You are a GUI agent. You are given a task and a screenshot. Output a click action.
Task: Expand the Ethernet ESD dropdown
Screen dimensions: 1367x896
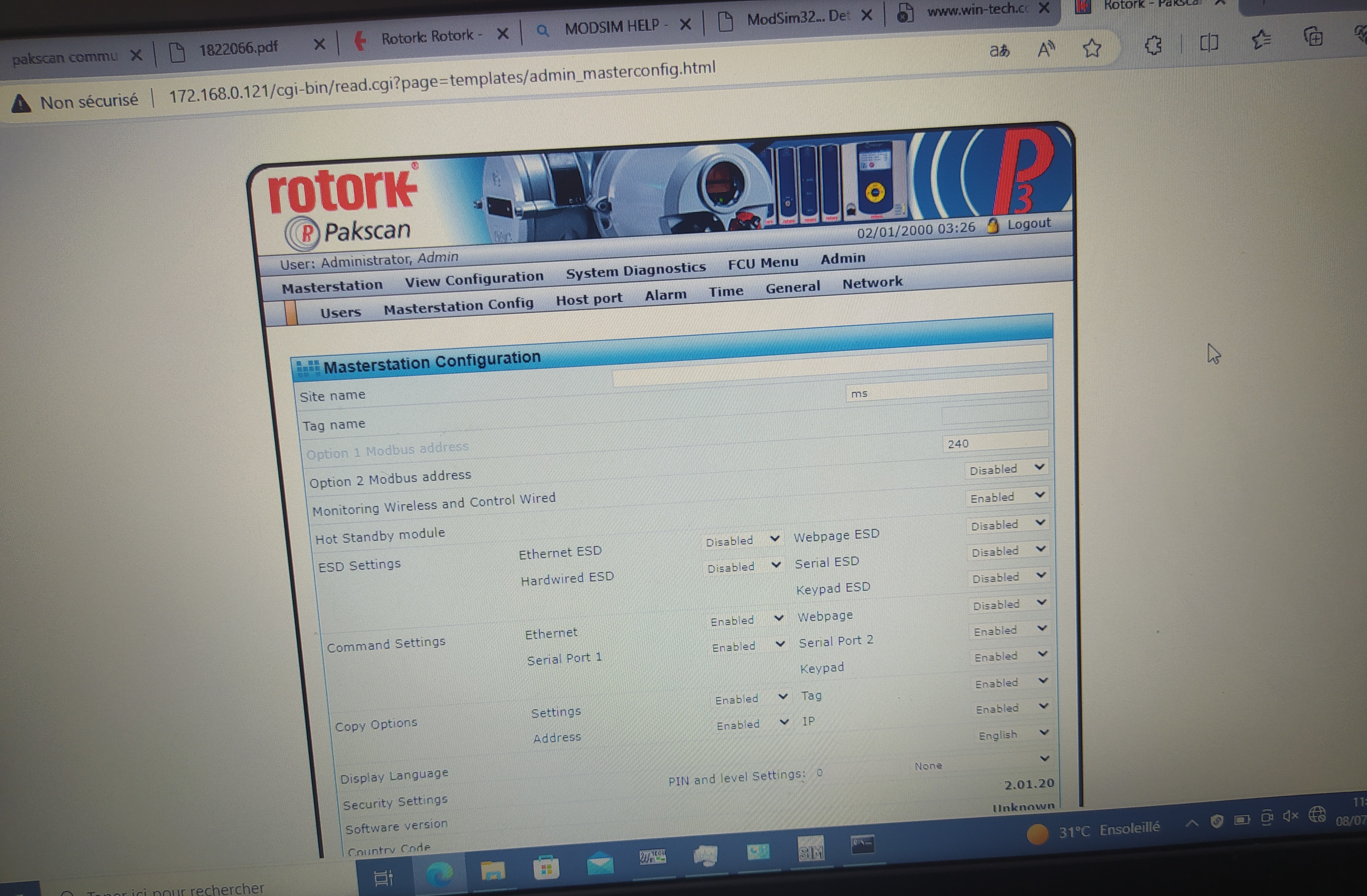click(742, 540)
